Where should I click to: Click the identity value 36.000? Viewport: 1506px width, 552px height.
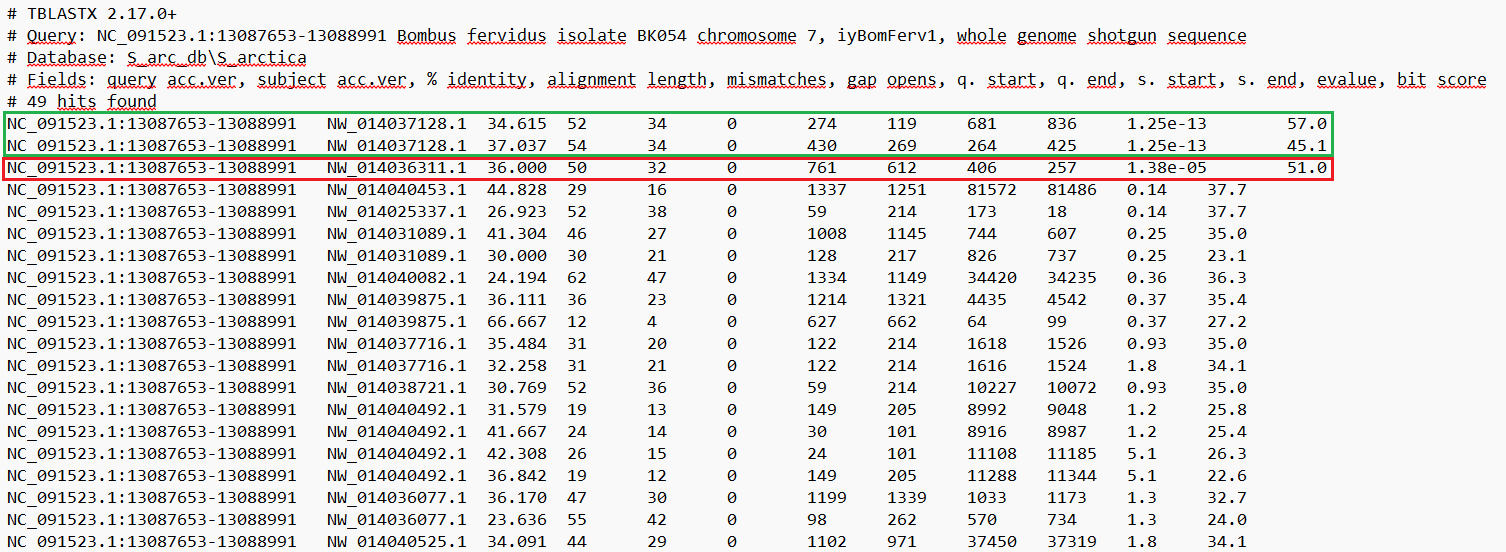[517, 167]
